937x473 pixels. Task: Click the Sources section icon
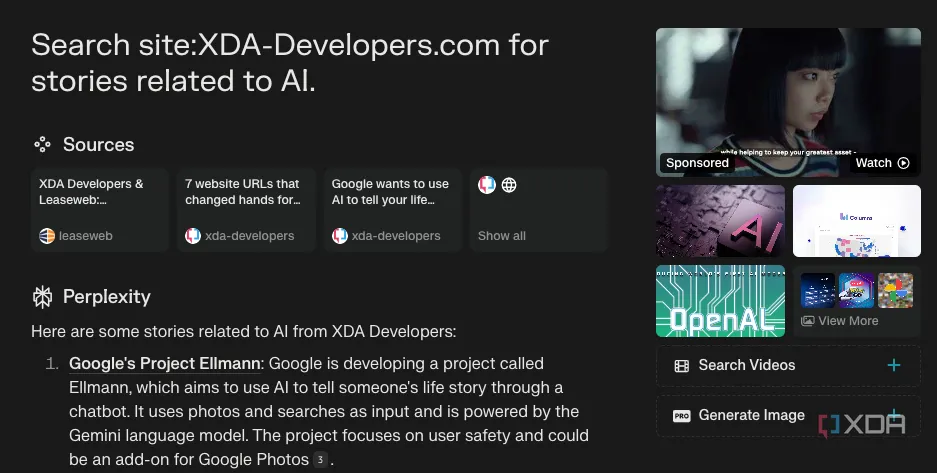coord(42,145)
